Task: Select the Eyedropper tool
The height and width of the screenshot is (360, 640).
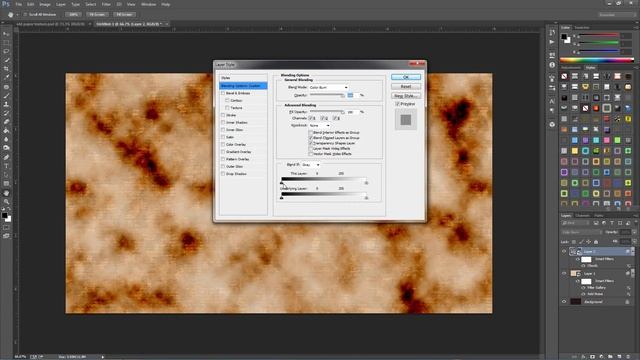Action: tap(6, 78)
